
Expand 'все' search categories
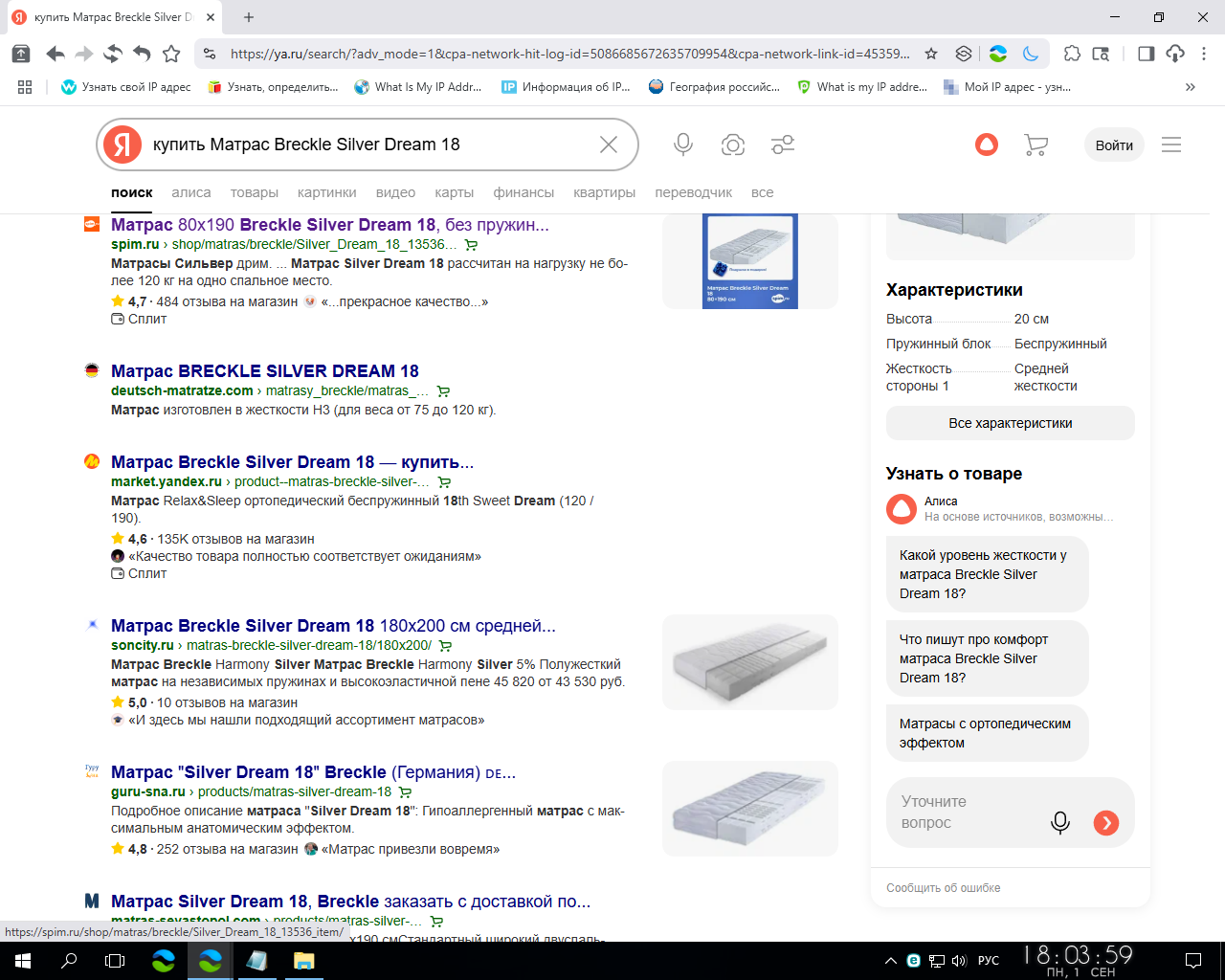click(763, 192)
